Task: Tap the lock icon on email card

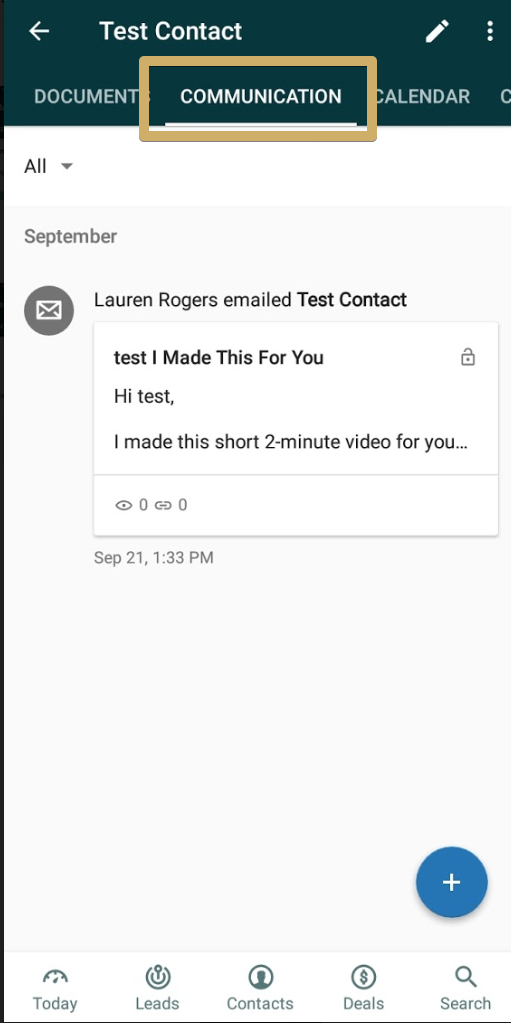Action: click(468, 357)
